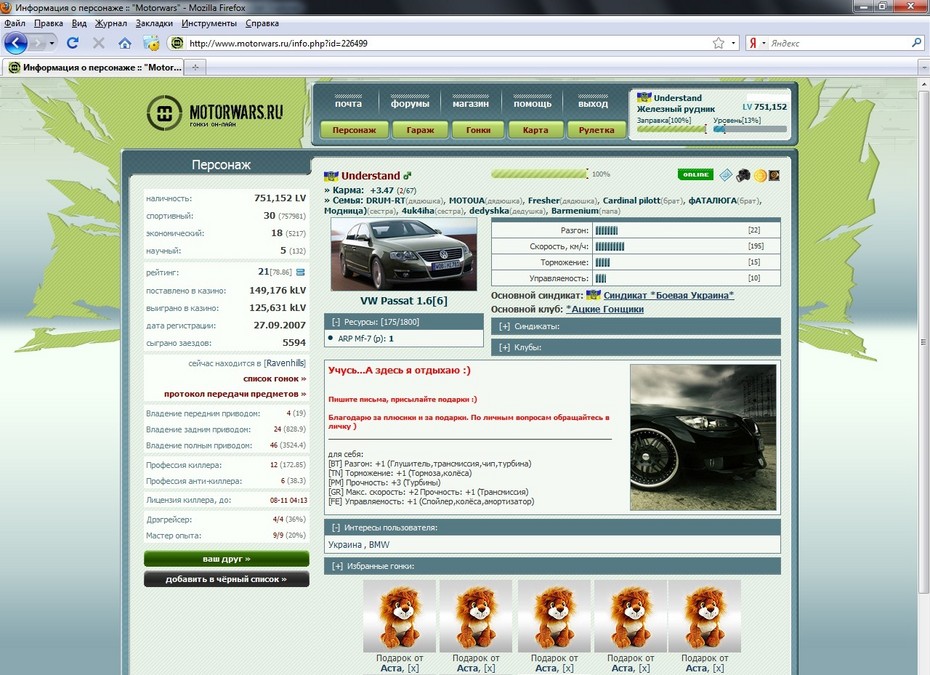Viewport: 930px width, 675px height.
Task: Open the почта section
Action: (x=348, y=103)
